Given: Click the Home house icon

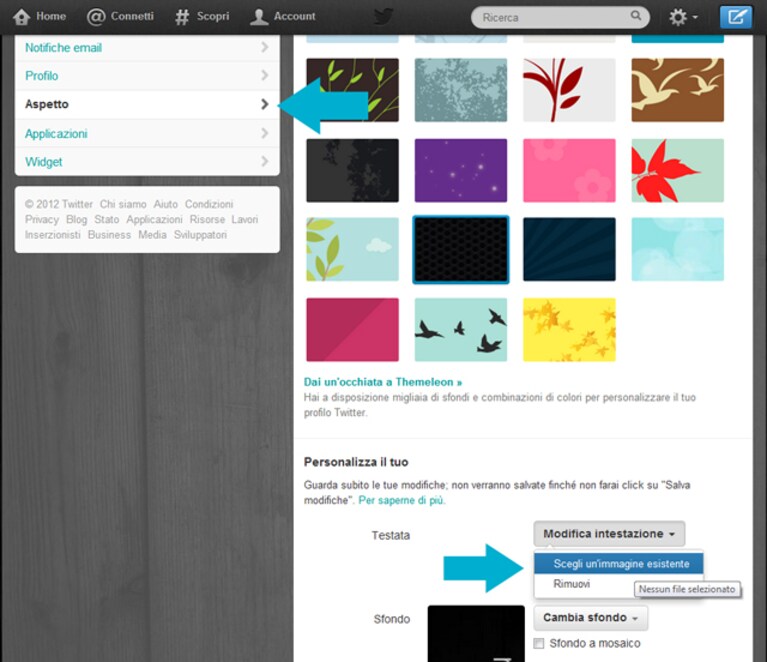Looking at the screenshot, I should point(22,17).
